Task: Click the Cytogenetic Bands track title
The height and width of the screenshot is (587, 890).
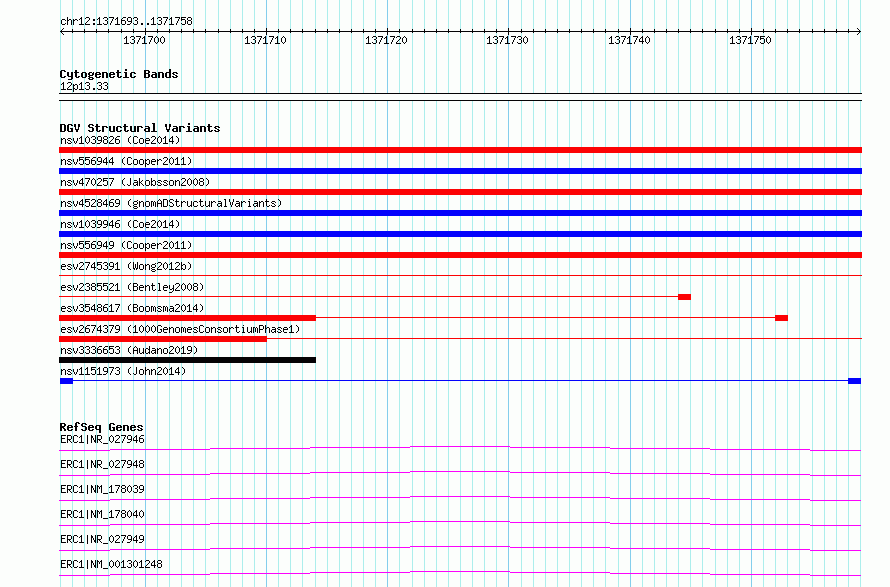Action: pyautogui.click(x=119, y=74)
